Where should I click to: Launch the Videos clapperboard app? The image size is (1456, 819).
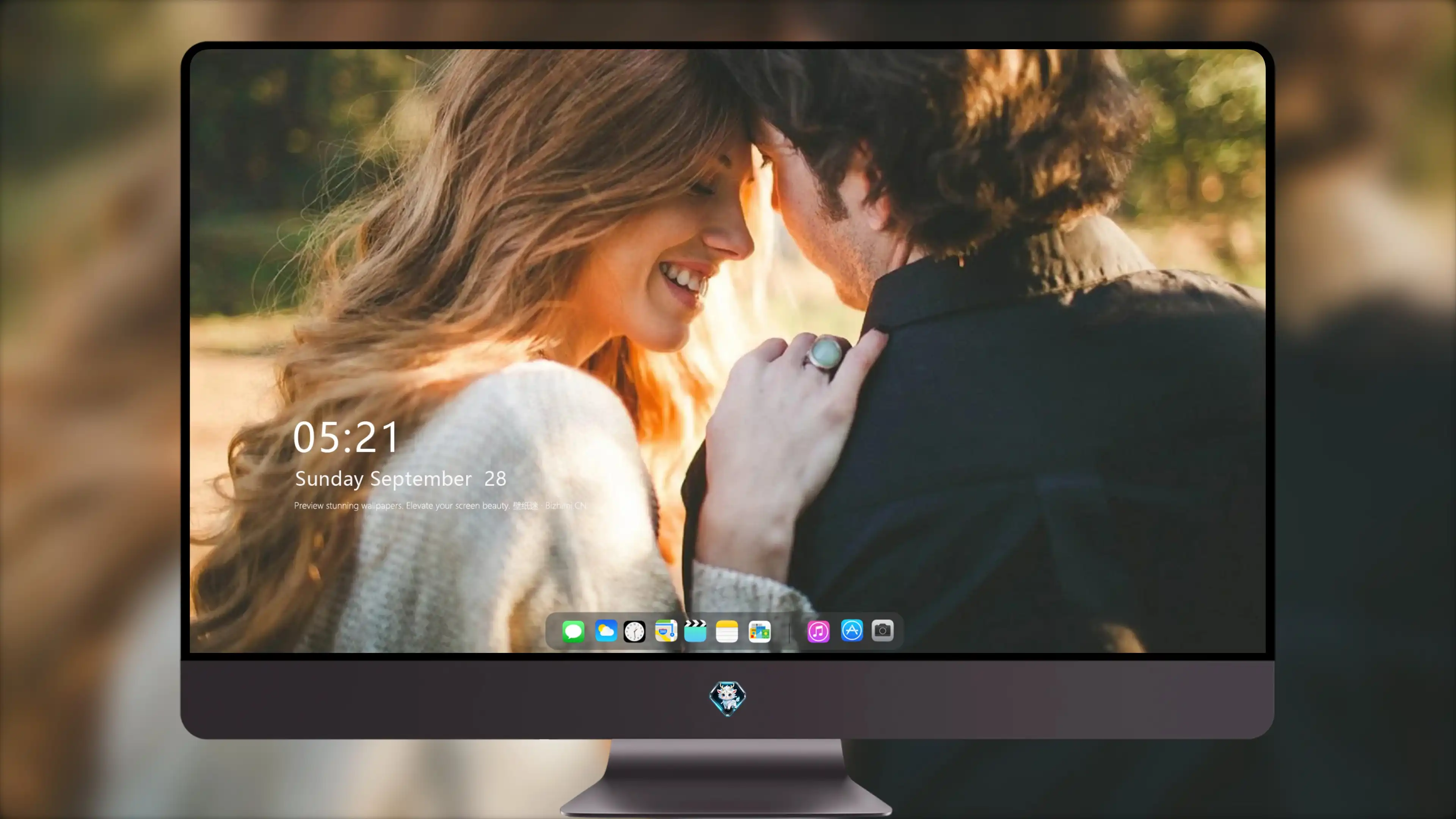pyautogui.click(x=695, y=631)
